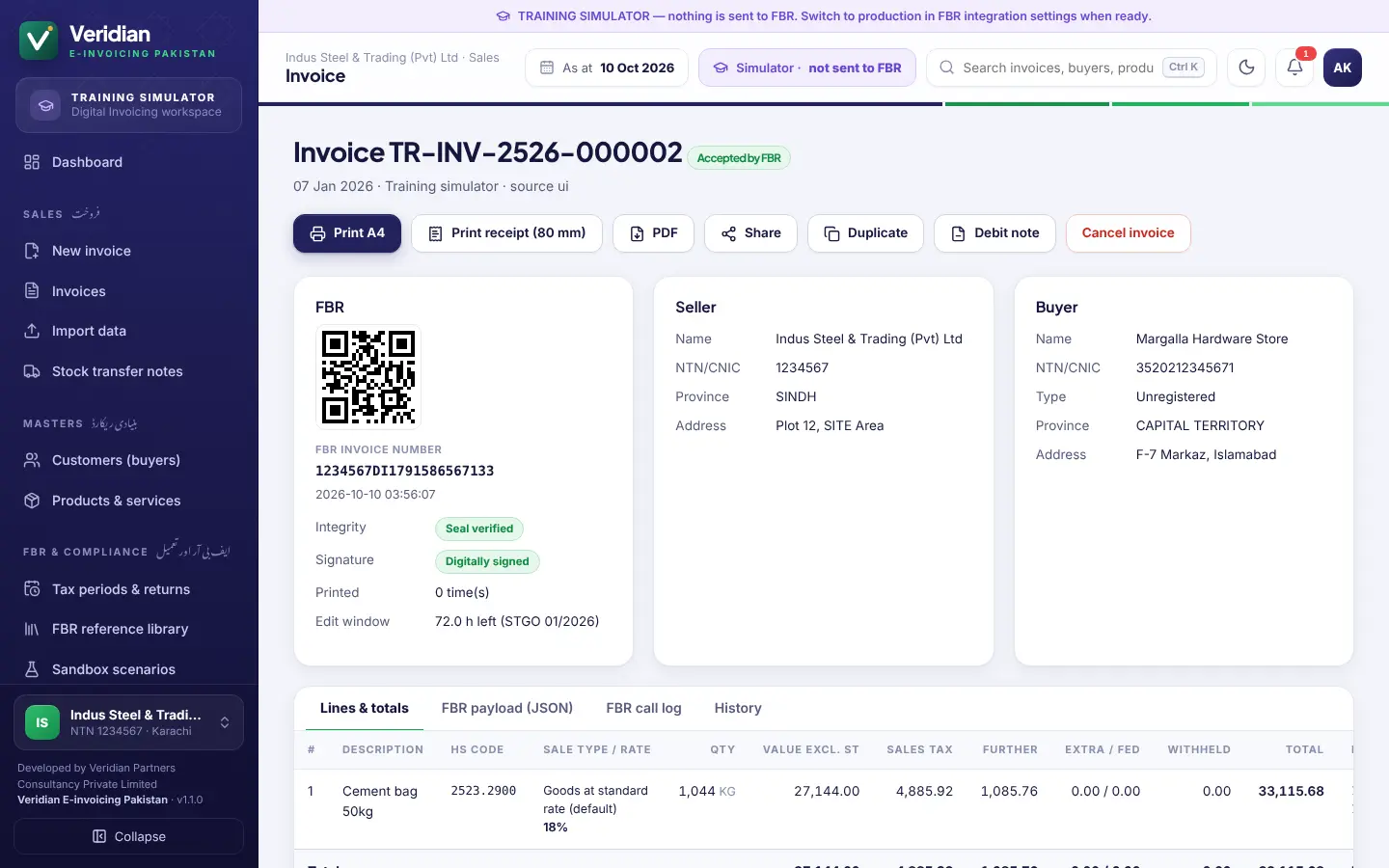Select the Lines & totals tab
The height and width of the screenshot is (868, 1389).
tap(364, 708)
